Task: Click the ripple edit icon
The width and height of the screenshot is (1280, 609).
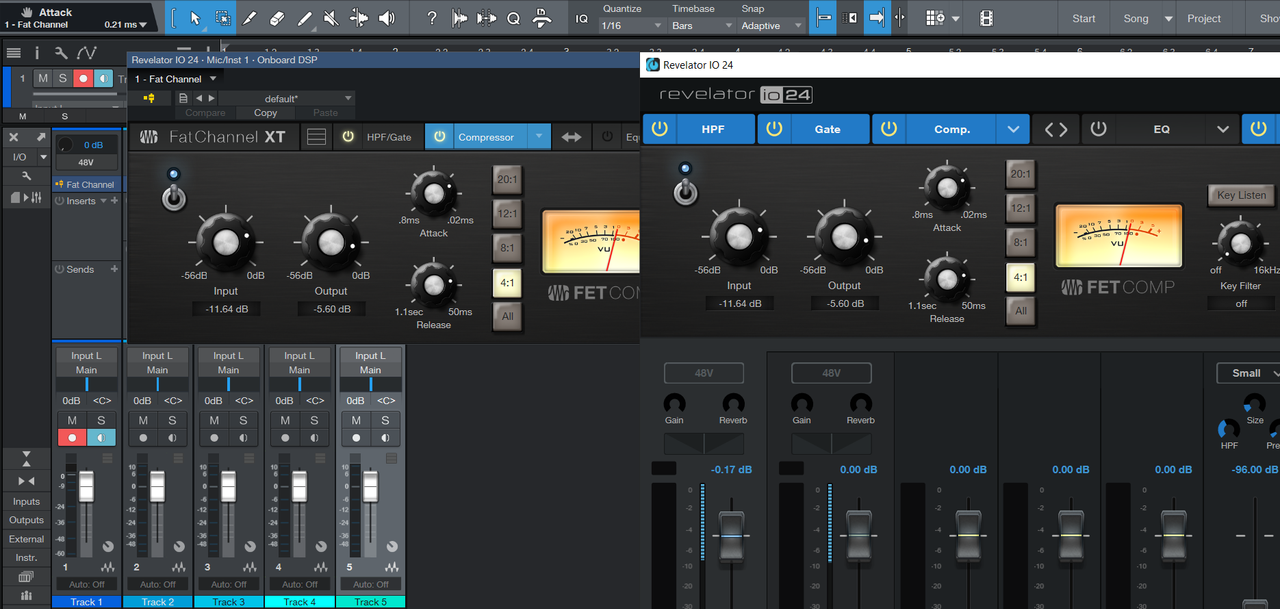Action: 851,18
